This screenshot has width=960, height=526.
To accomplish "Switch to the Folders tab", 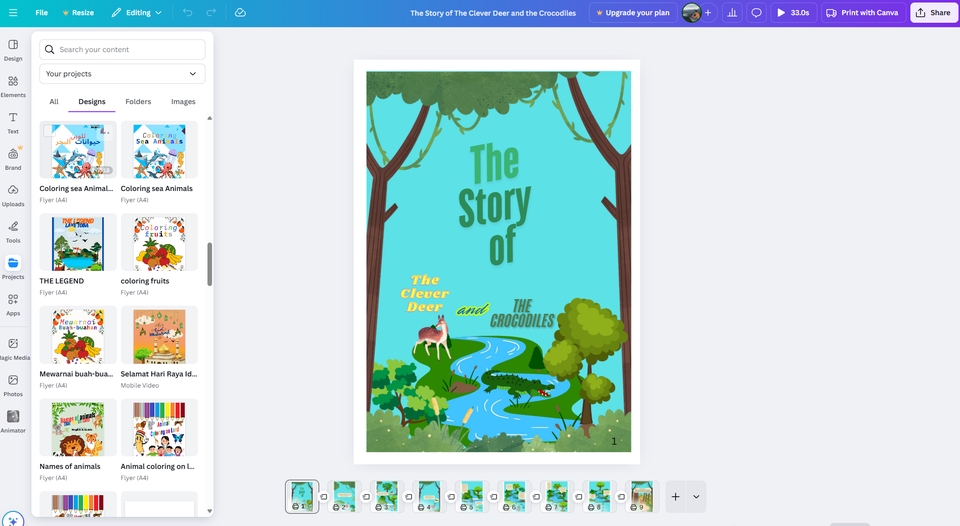I will pyautogui.click(x=138, y=102).
